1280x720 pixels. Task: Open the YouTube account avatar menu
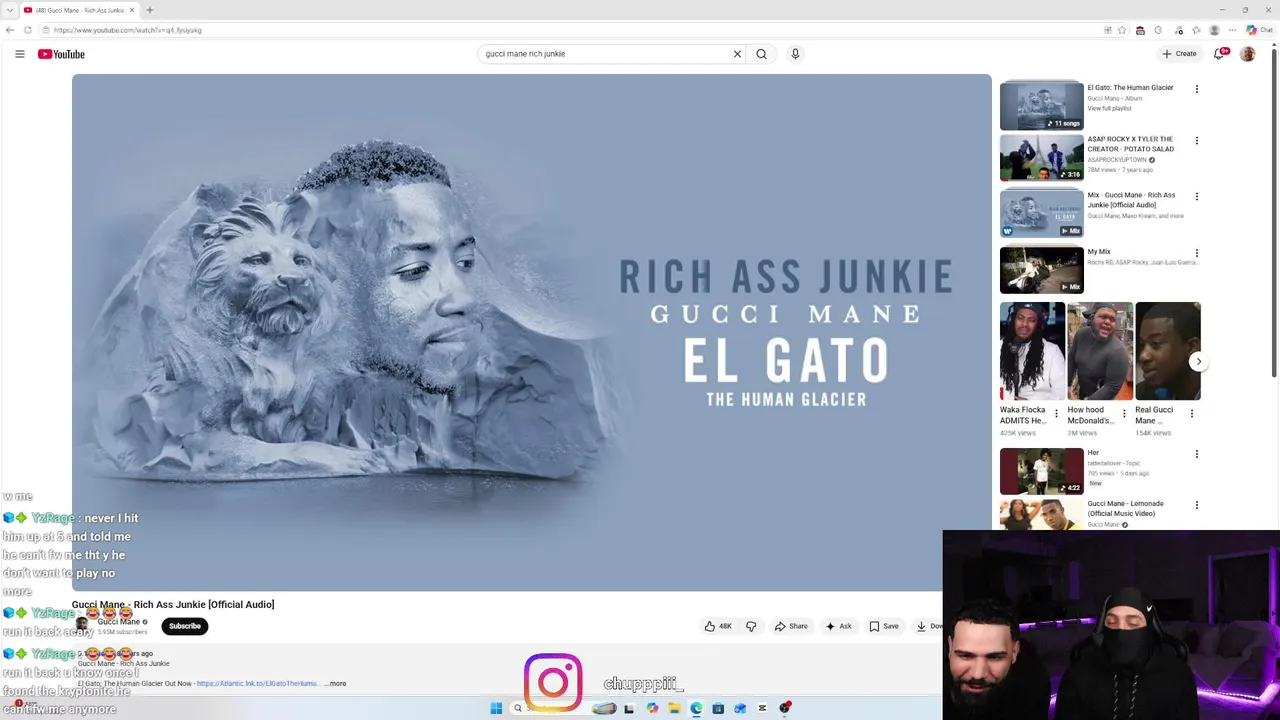1247,54
